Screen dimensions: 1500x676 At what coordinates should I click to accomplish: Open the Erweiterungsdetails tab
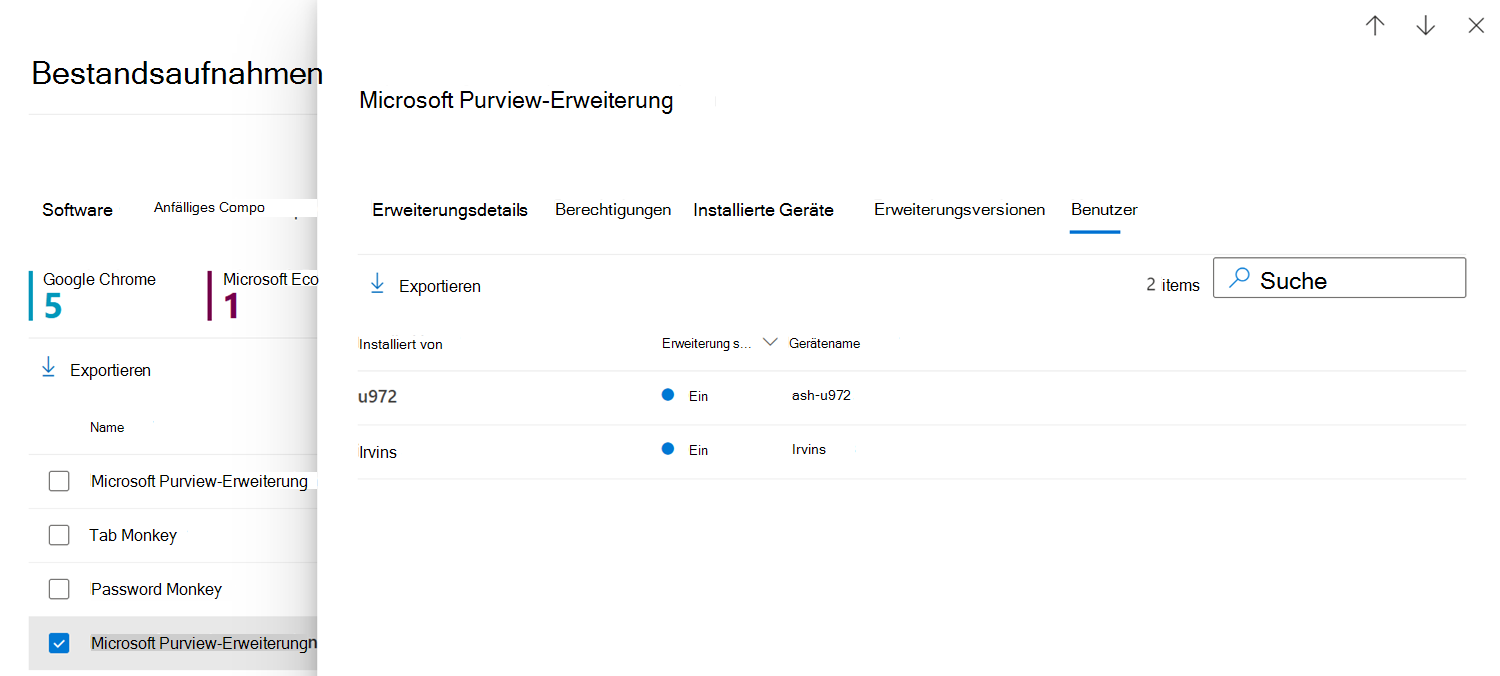(450, 210)
